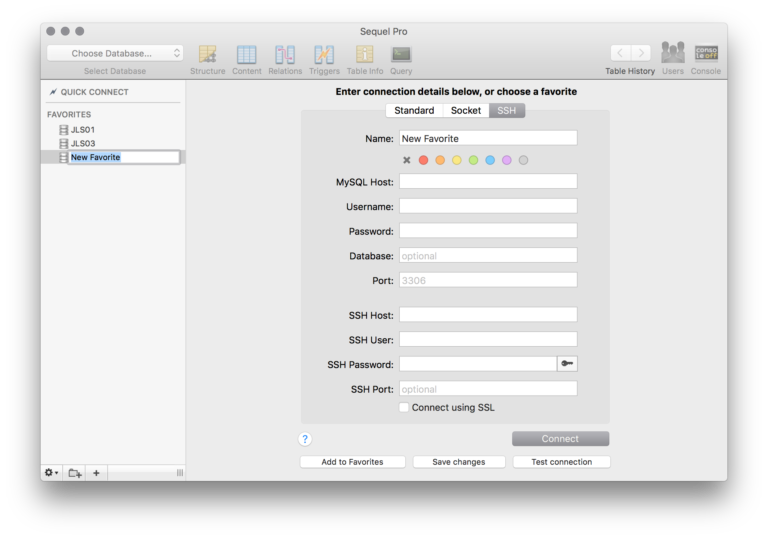The image size is (768, 539).
Task: Select the JLS01 favorite
Action: (x=77, y=130)
